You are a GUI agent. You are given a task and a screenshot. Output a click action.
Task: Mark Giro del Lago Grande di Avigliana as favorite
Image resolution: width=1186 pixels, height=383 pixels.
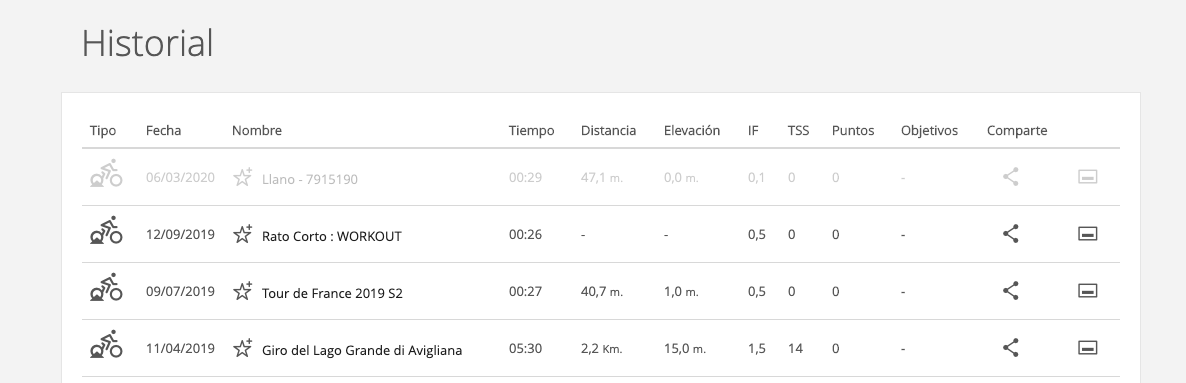pyautogui.click(x=242, y=348)
